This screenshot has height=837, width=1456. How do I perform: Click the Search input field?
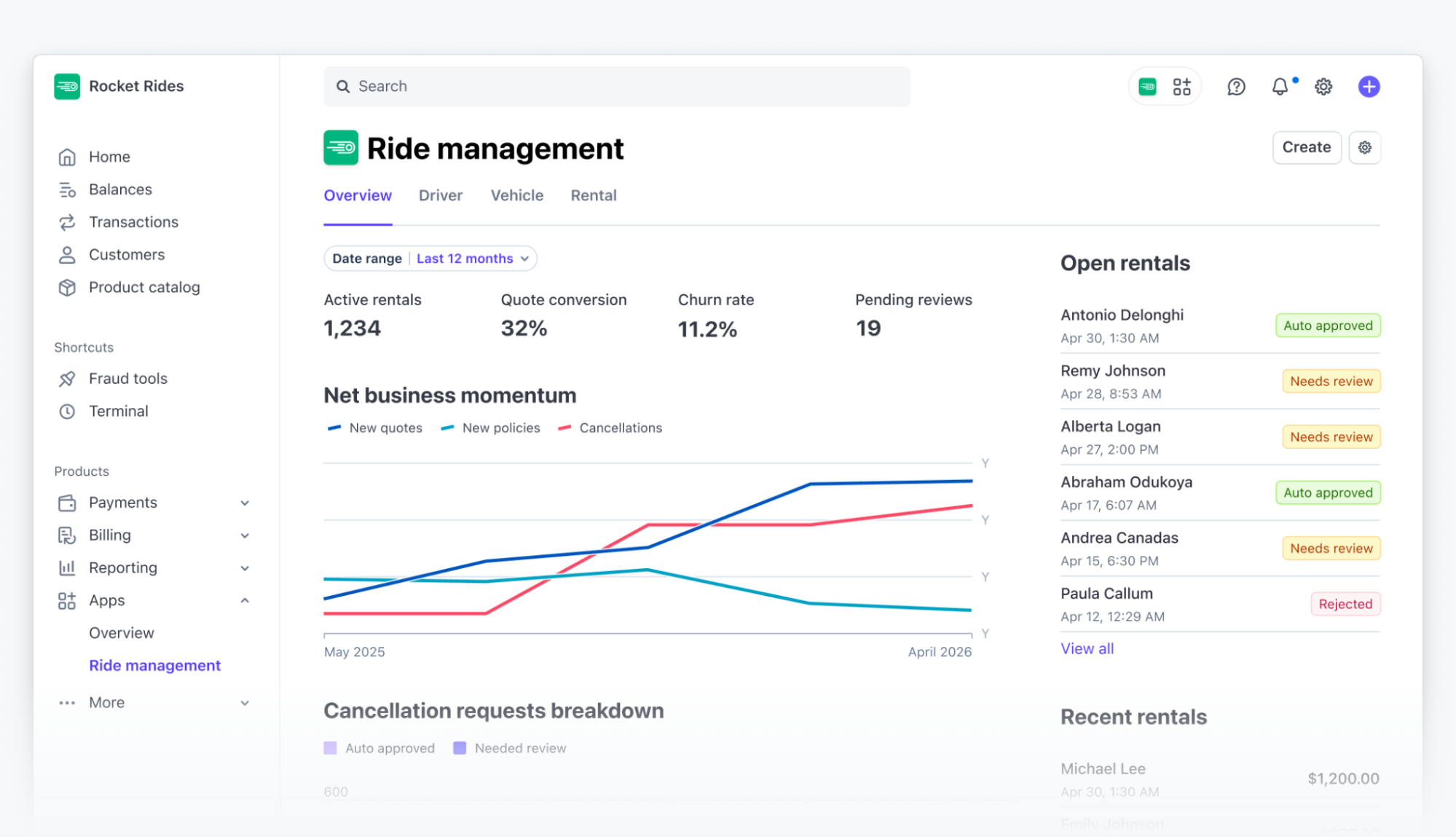click(617, 87)
